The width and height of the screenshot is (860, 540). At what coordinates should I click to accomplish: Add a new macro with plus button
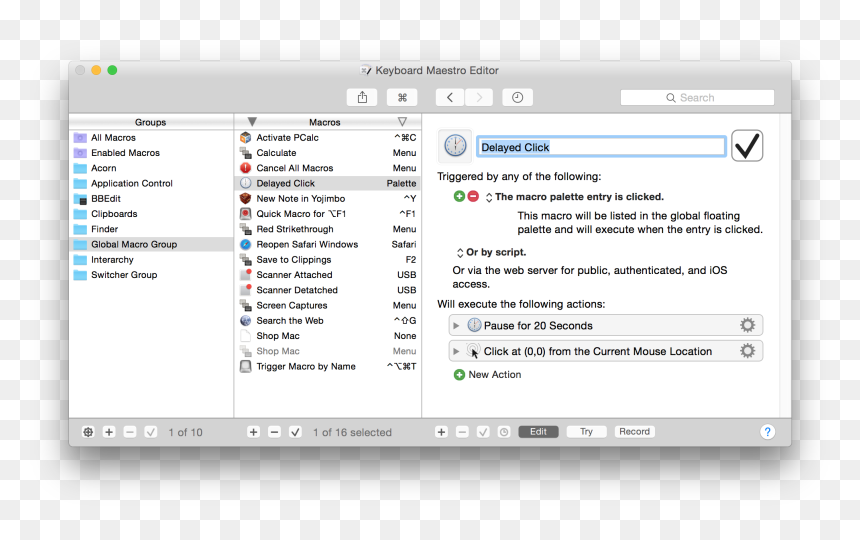click(253, 432)
